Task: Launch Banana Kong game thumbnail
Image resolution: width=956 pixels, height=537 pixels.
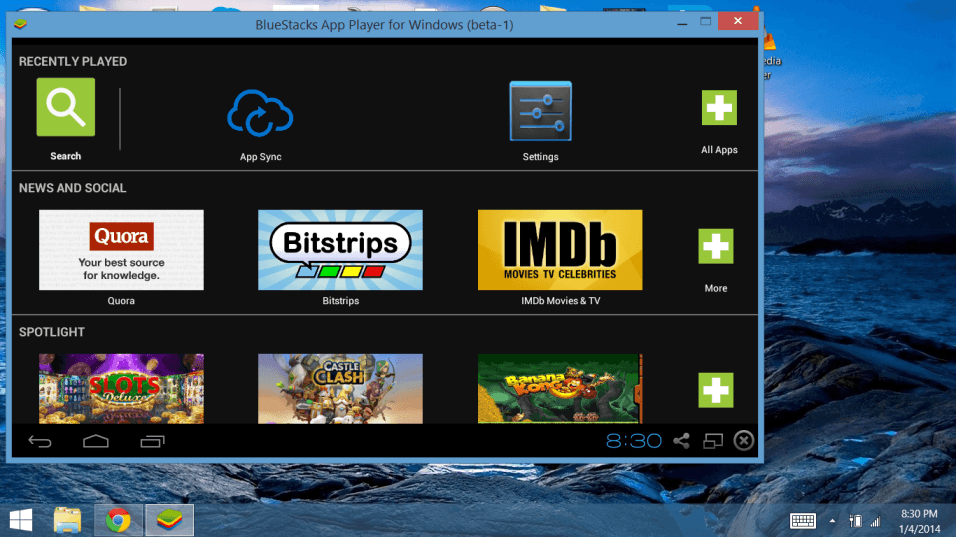Action: coord(560,389)
